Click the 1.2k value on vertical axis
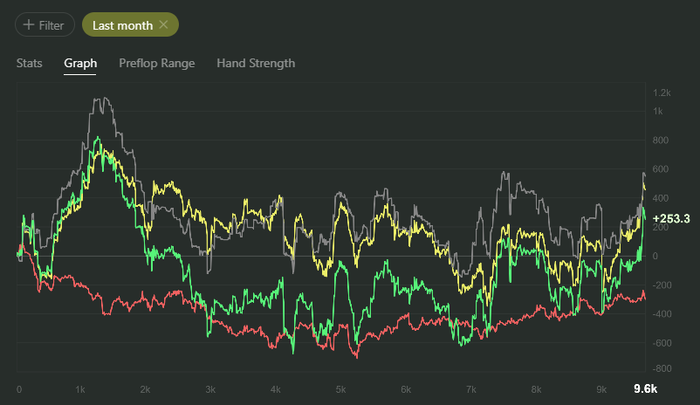The width and height of the screenshot is (700, 405). (661, 93)
